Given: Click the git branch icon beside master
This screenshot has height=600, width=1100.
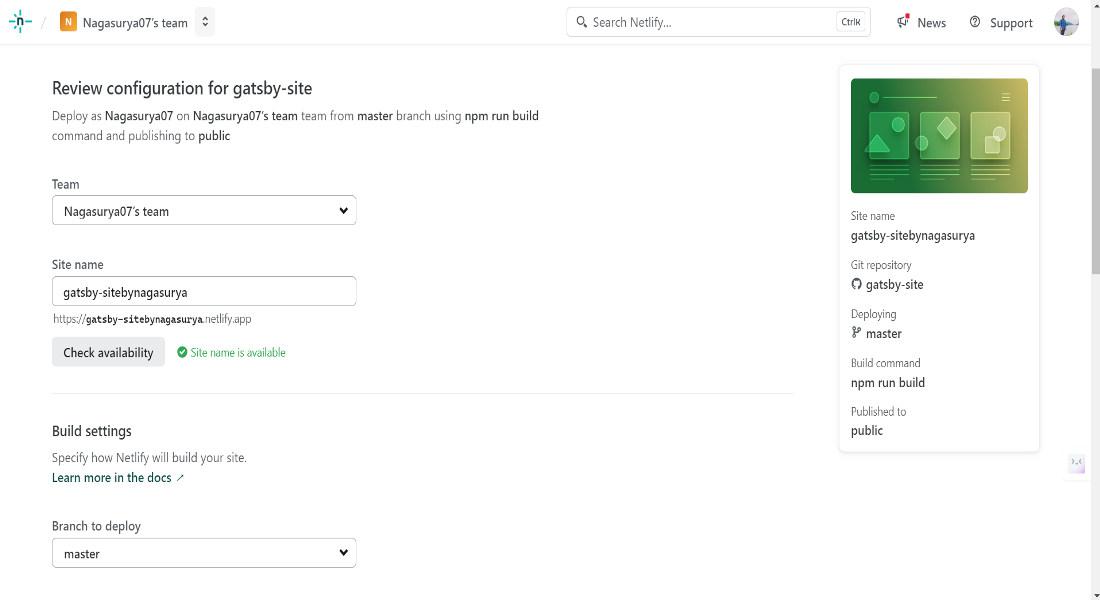Looking at the screenshot, I should point(857,333).
